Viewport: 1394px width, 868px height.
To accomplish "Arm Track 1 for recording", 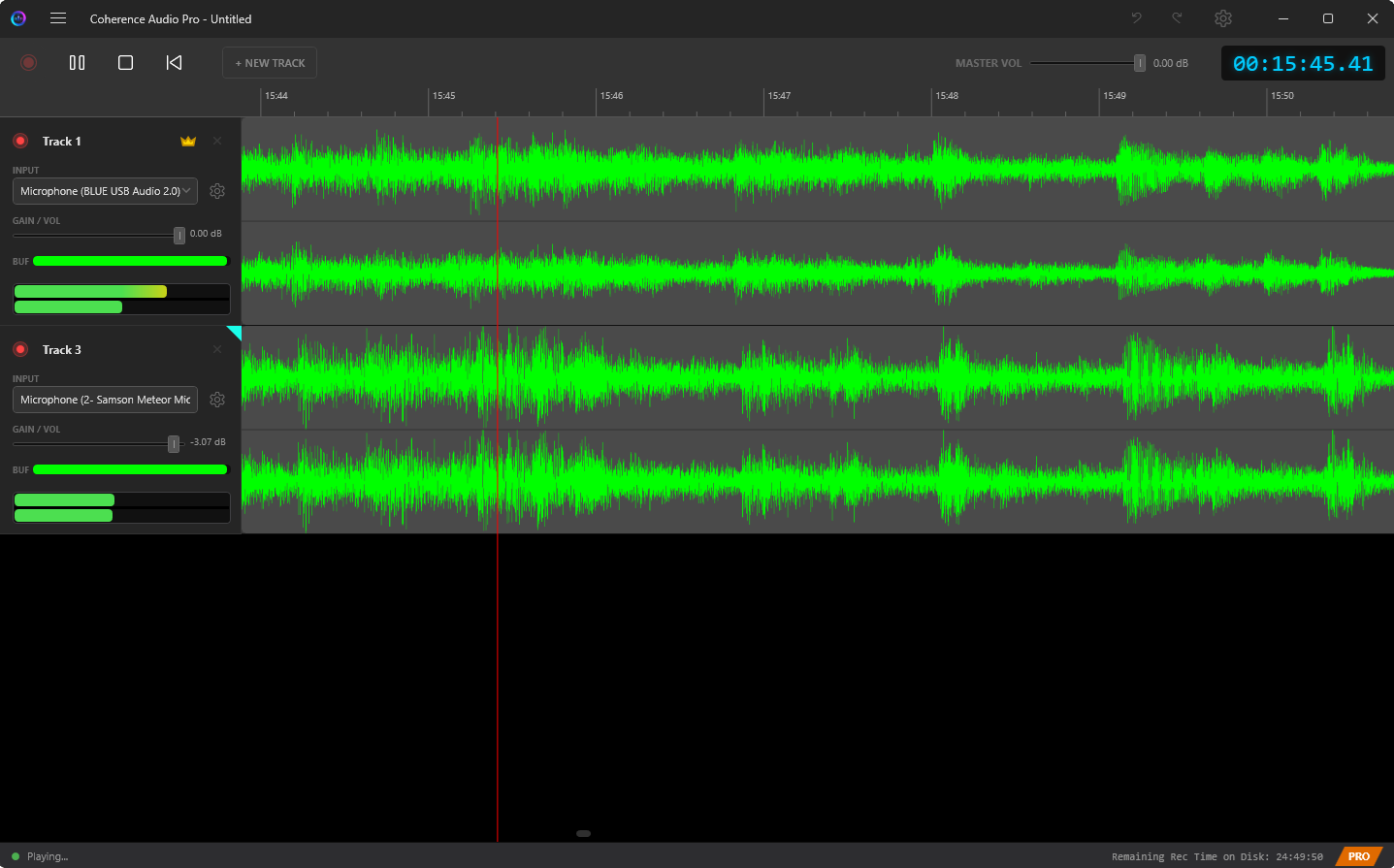I will point(20,141).
